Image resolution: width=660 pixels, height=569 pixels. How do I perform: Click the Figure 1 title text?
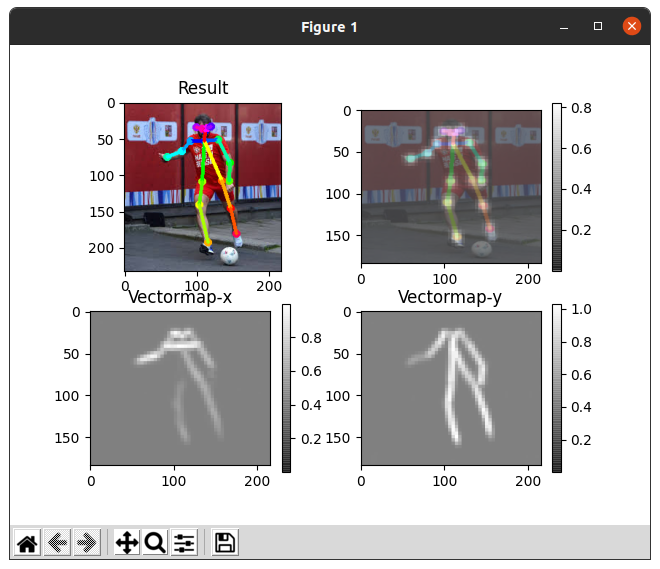tap(329, 27)
